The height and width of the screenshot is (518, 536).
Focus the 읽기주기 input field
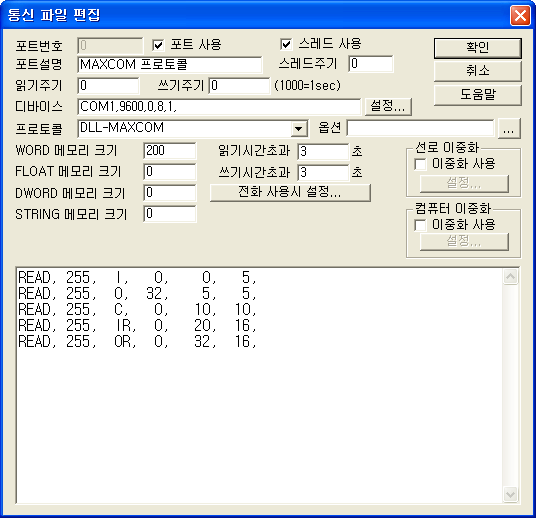pos(108,85)
